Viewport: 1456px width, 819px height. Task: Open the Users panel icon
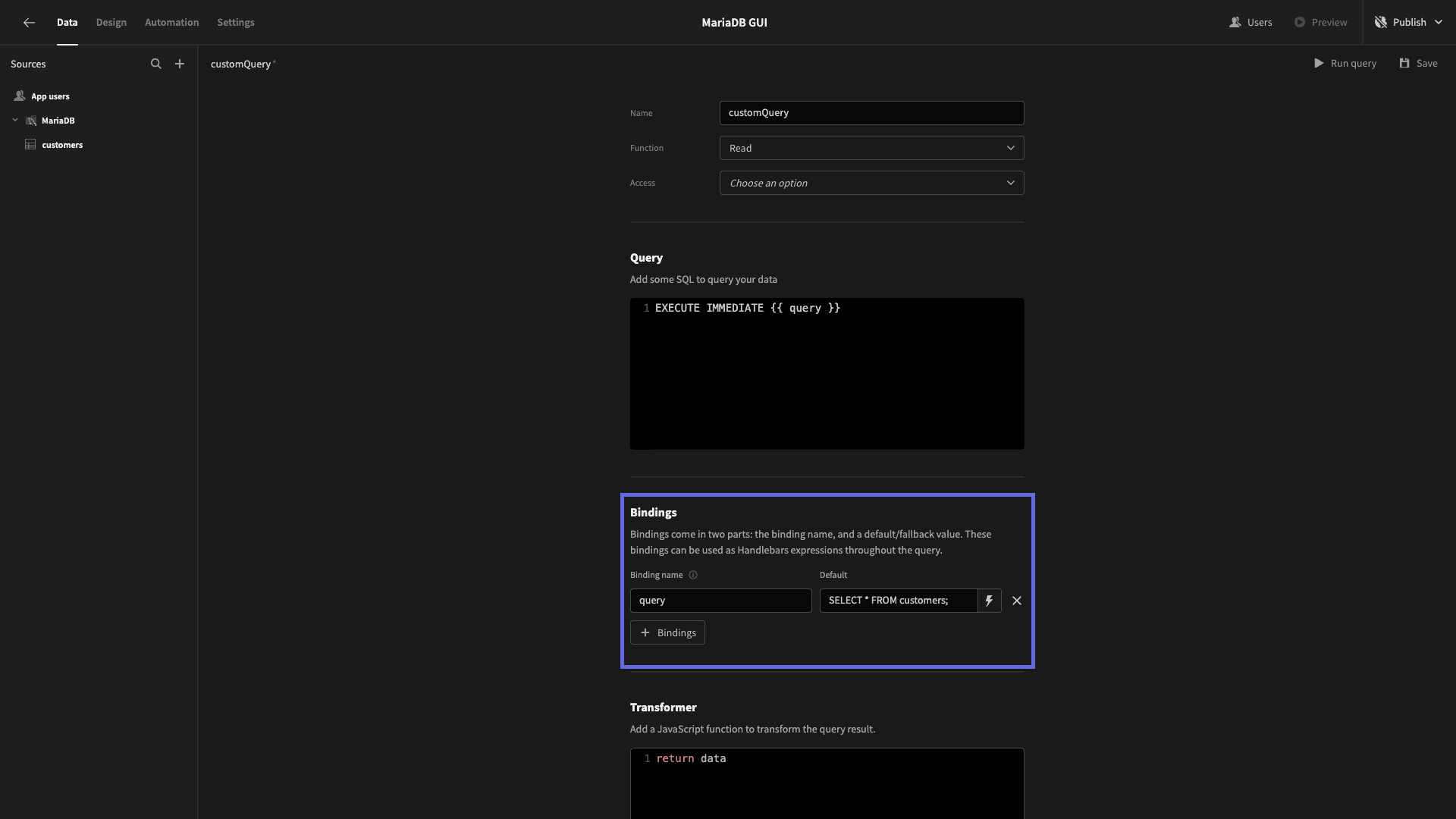[1235, 22]
